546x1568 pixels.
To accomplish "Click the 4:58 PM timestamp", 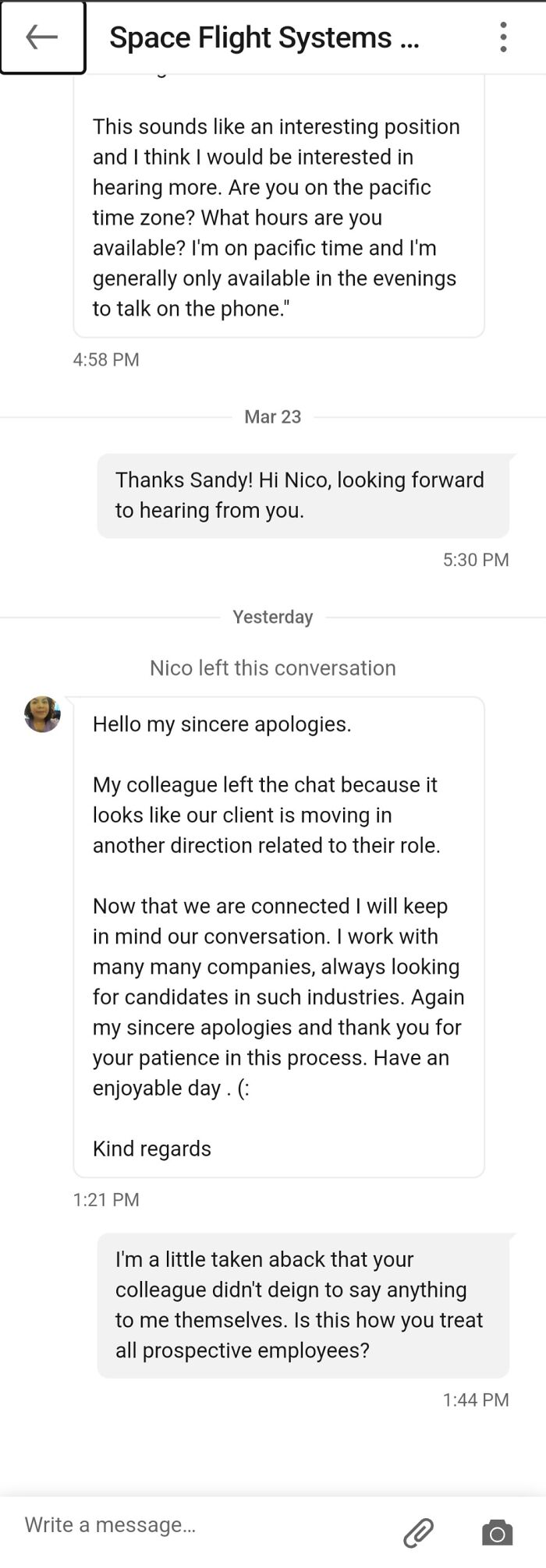I will coord(106,359).
